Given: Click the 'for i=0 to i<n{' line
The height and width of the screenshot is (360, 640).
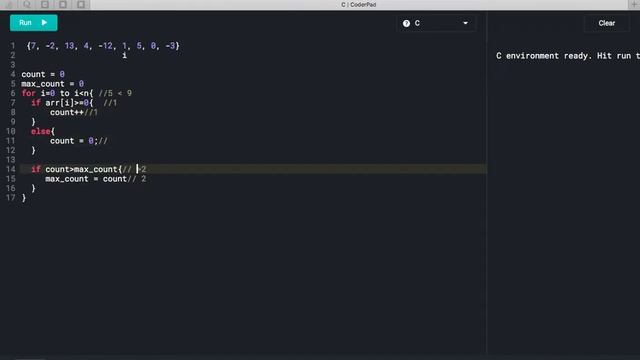Looking at the screenshot, I should click(x=57, y=93).
